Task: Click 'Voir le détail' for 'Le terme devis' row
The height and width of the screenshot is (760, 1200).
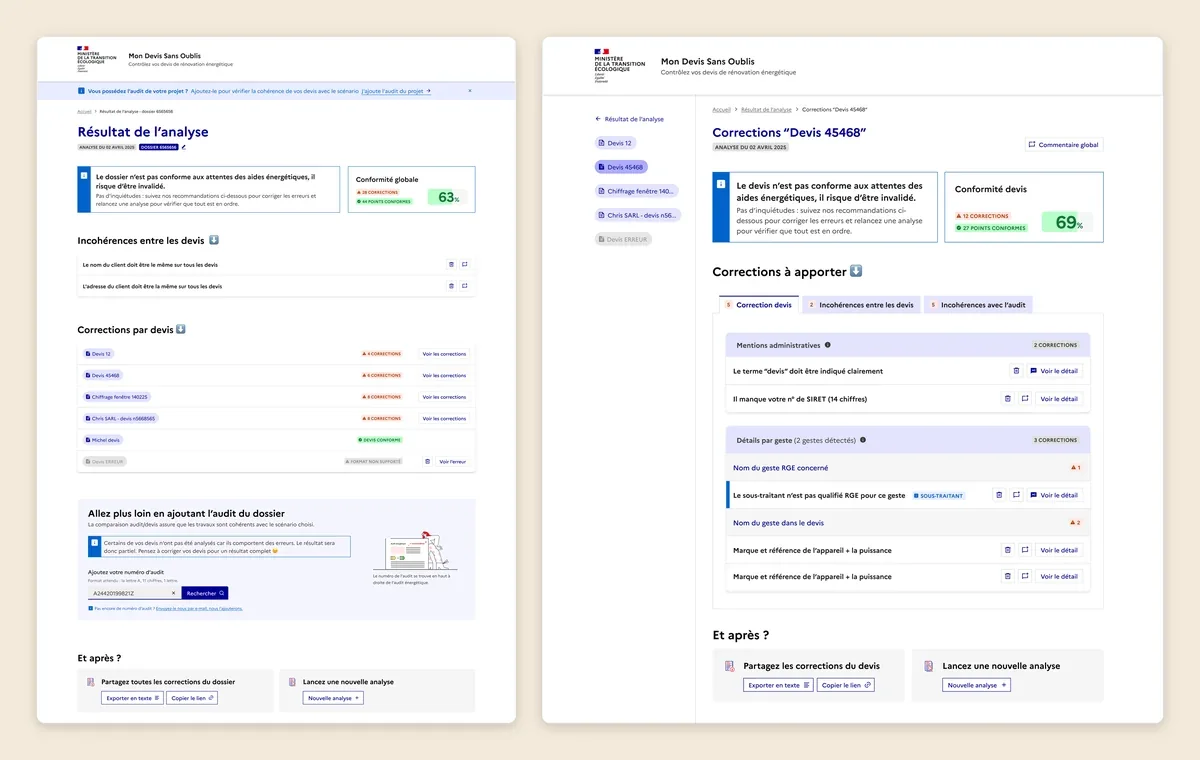Action: click(1054, 371)
